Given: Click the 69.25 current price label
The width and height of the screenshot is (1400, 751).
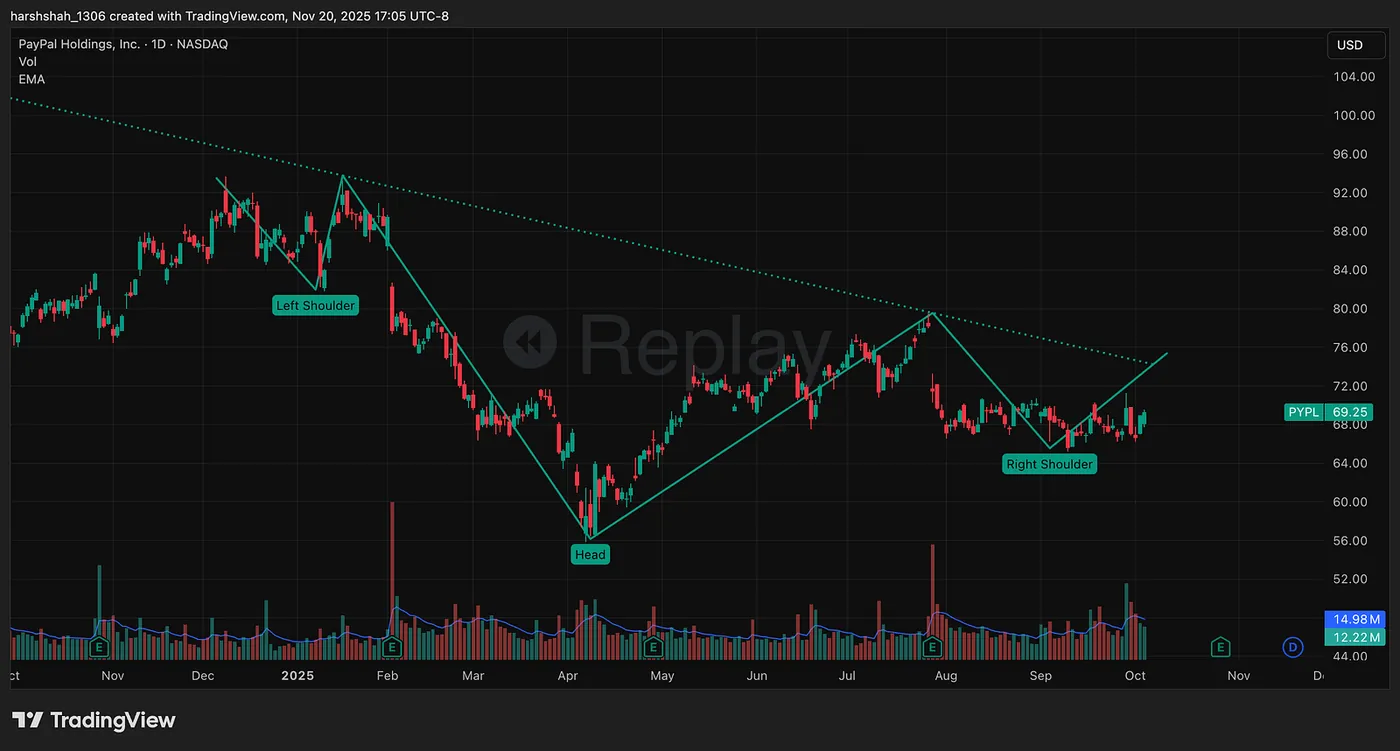Looking at the screenshot, I should (1349, 412).
